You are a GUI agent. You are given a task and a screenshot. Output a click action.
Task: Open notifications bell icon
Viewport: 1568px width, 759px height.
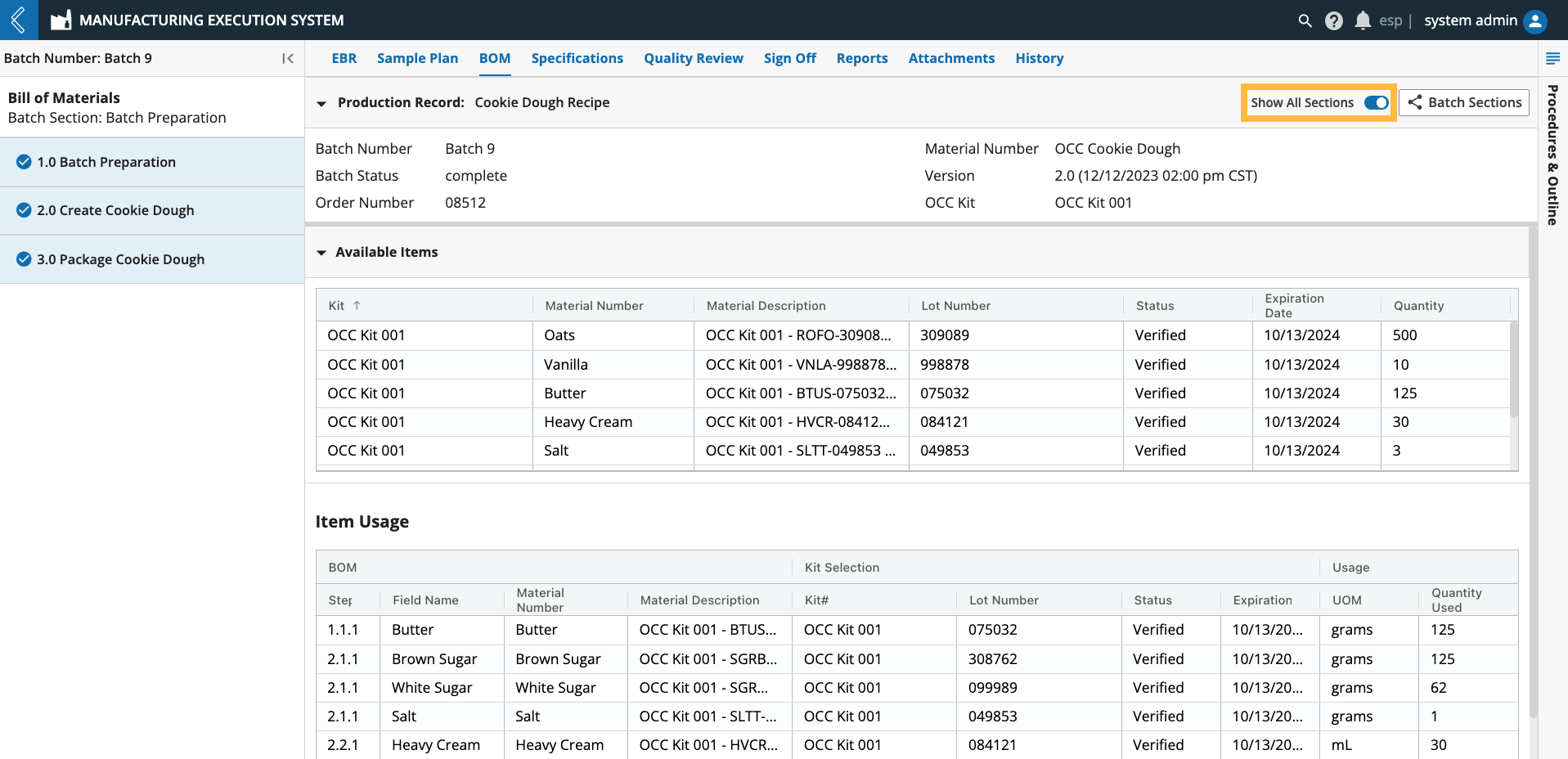1362,20
